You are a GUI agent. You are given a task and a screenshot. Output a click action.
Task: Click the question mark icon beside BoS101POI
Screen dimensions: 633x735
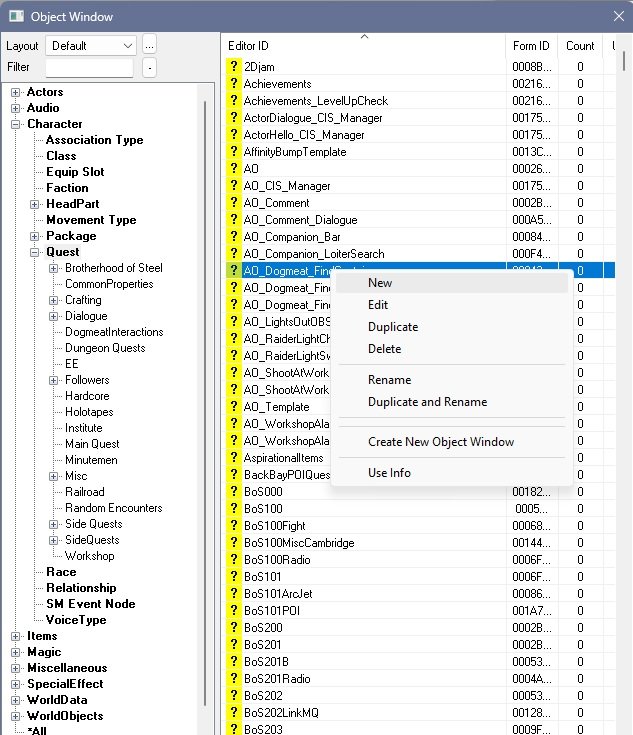[234, 610]
